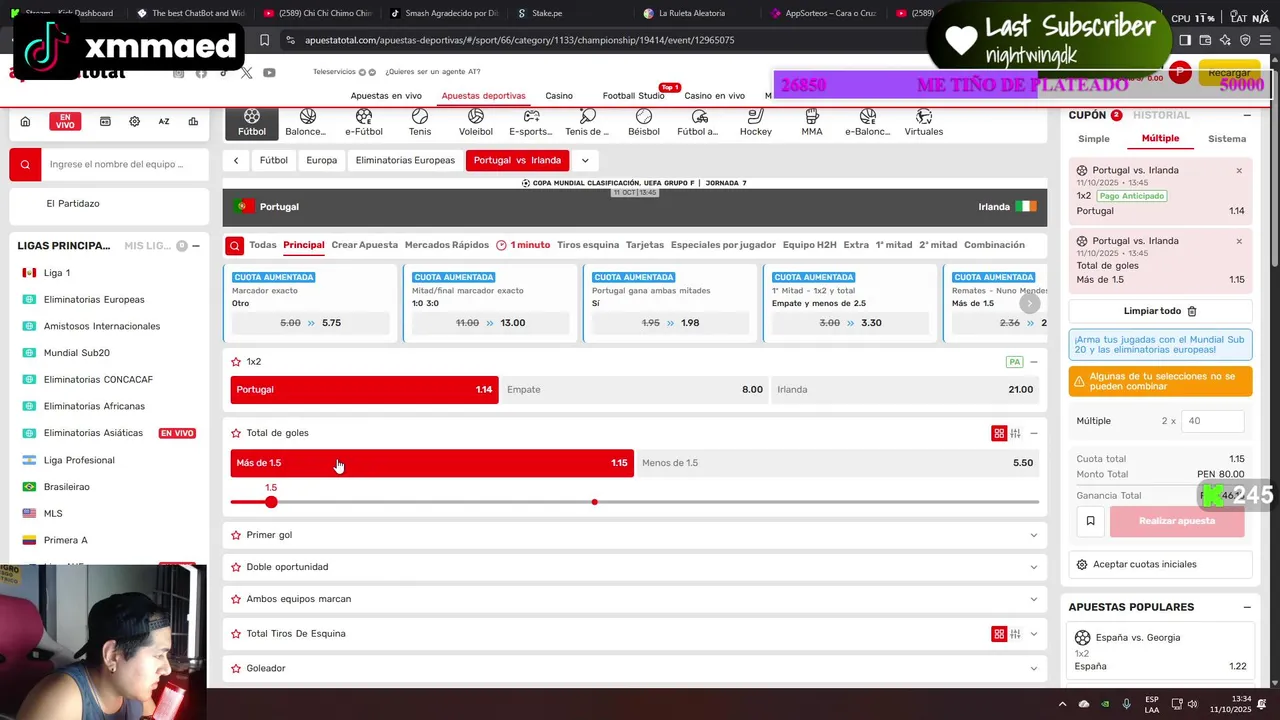Click Realizar apuesta button

[1177, 521]
